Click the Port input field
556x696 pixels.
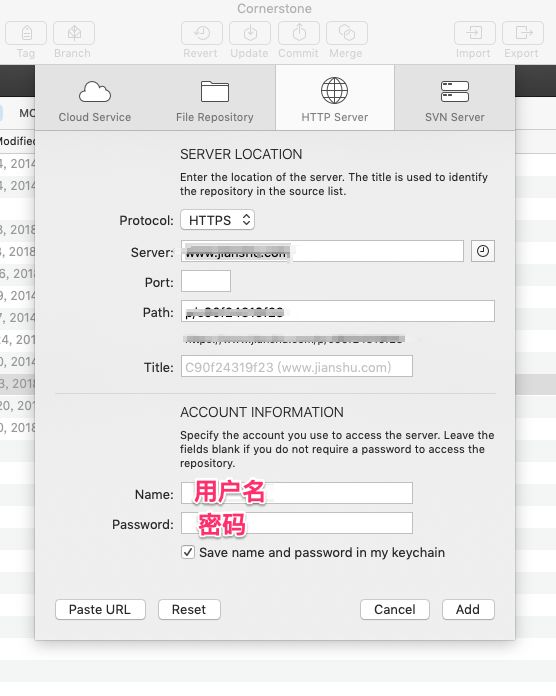coord(206,281)
